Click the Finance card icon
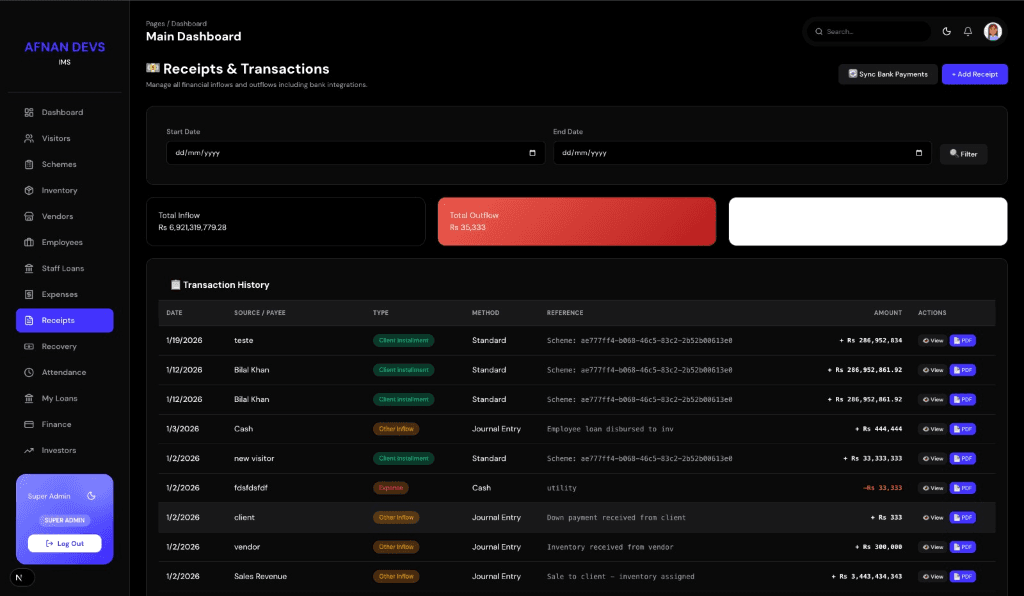Screen dimensions: 1024x596 click(x=29, y=424)
